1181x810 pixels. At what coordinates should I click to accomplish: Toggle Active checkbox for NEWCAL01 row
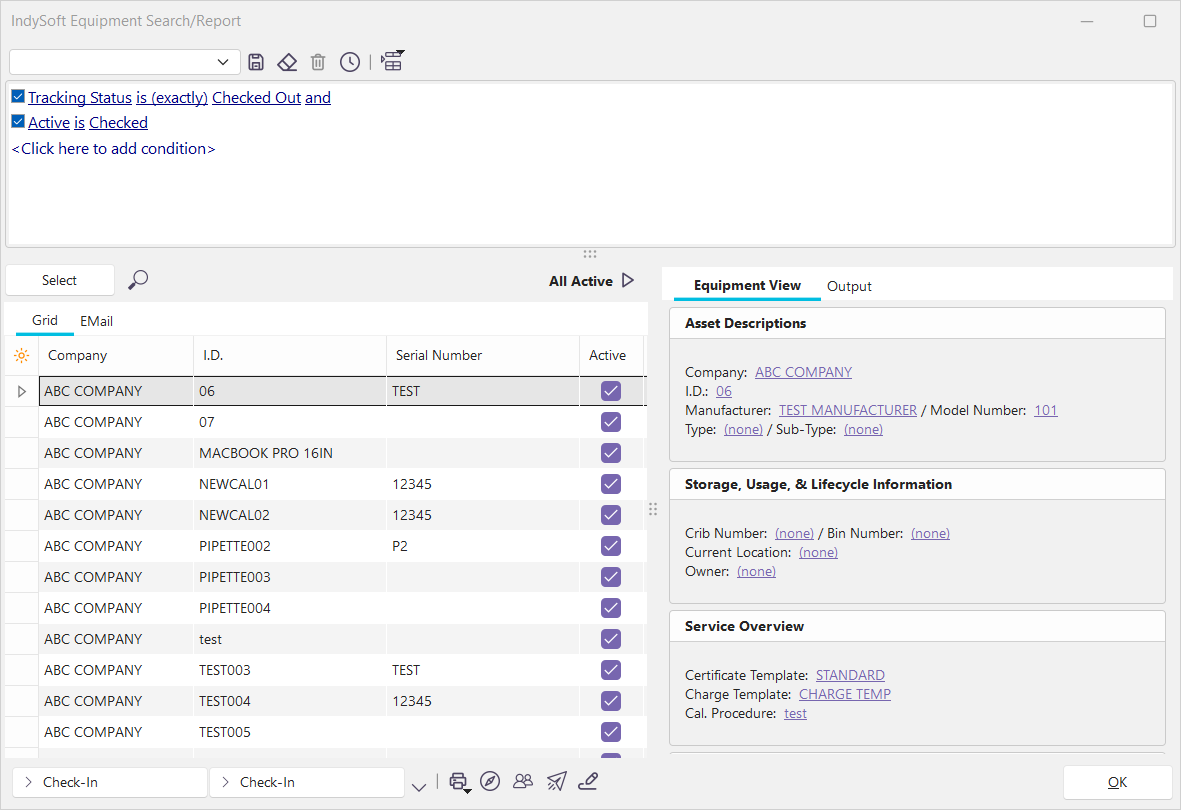[611, 484]
